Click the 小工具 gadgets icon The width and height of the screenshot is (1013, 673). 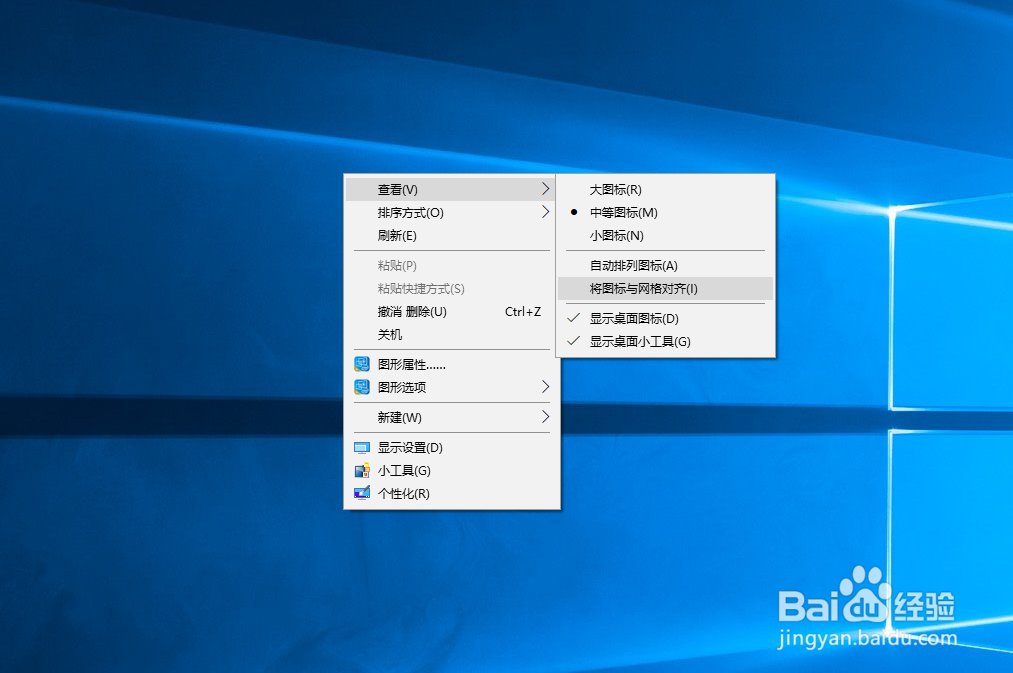tap(362, 470)
